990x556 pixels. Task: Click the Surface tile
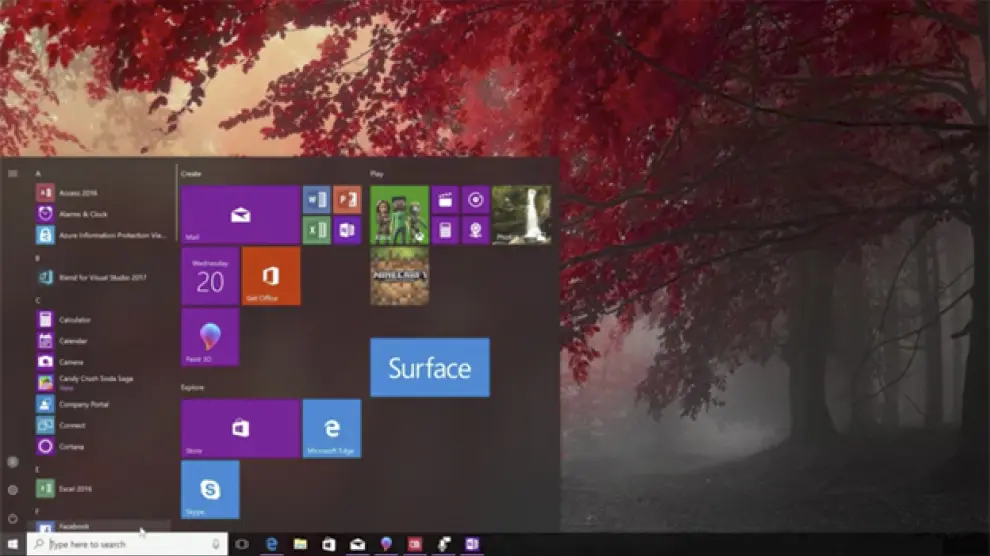(x=429, y=367)
